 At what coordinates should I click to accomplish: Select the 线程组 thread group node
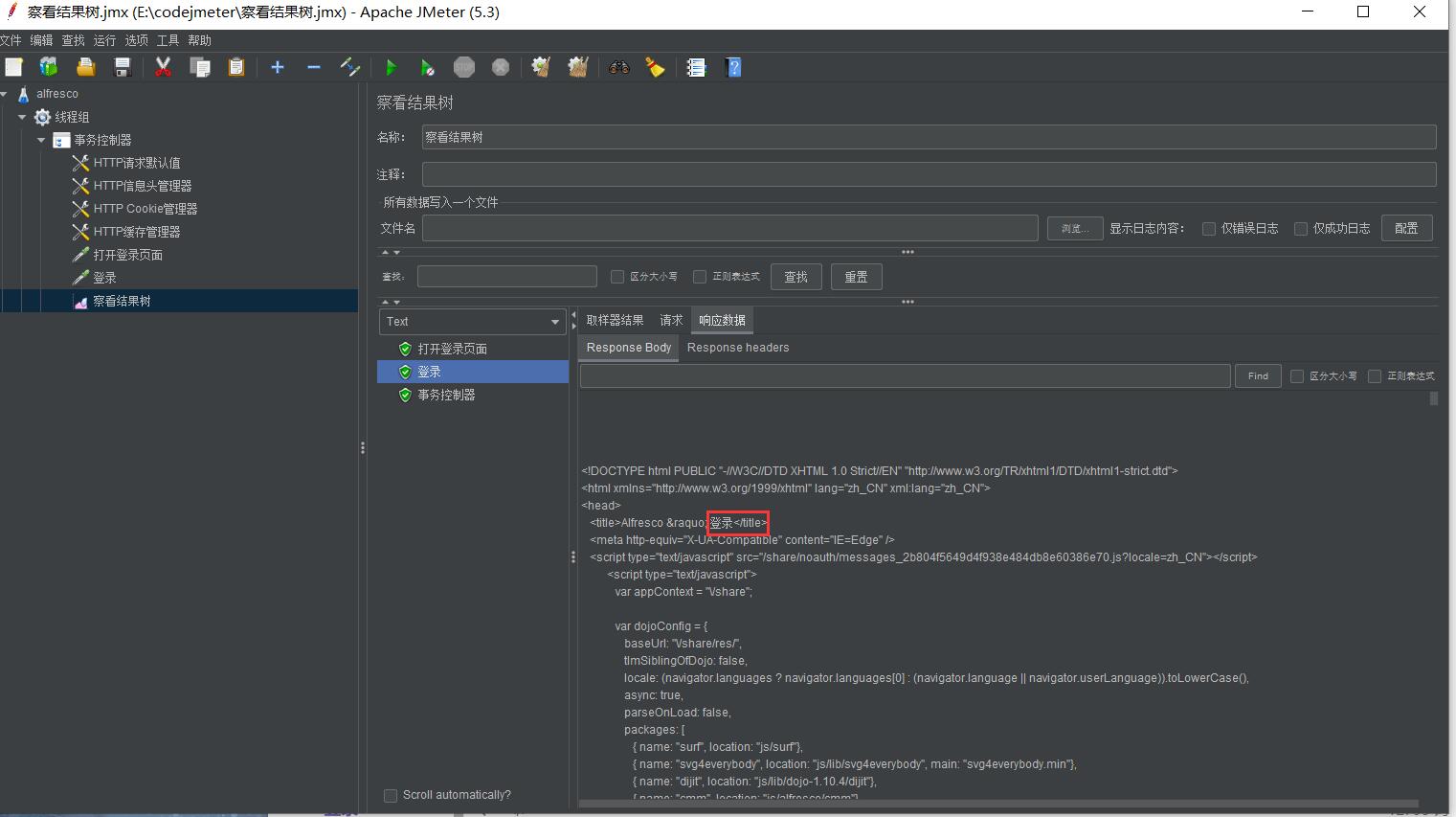(x=72, y=117)
